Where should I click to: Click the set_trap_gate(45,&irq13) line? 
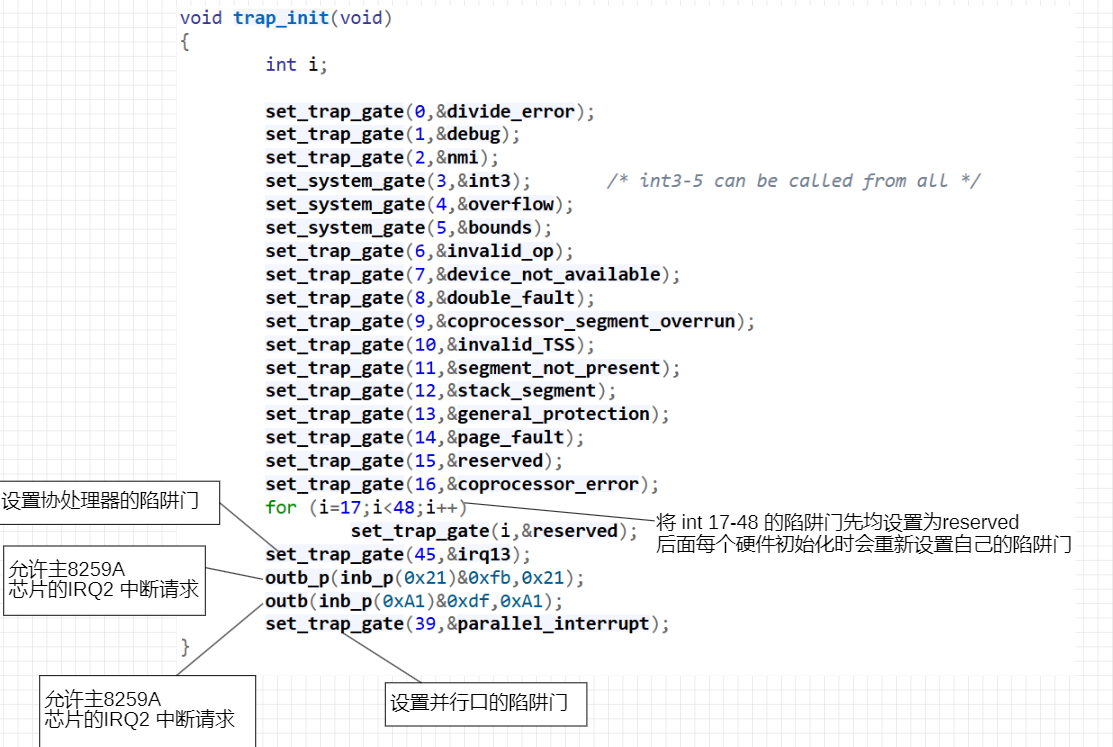(x=398, y=555)
